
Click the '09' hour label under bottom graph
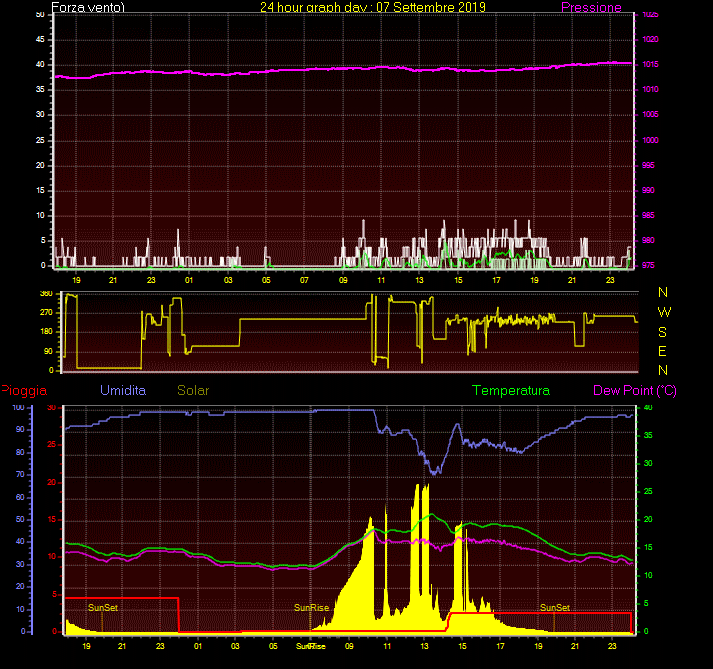pos(349,646)
